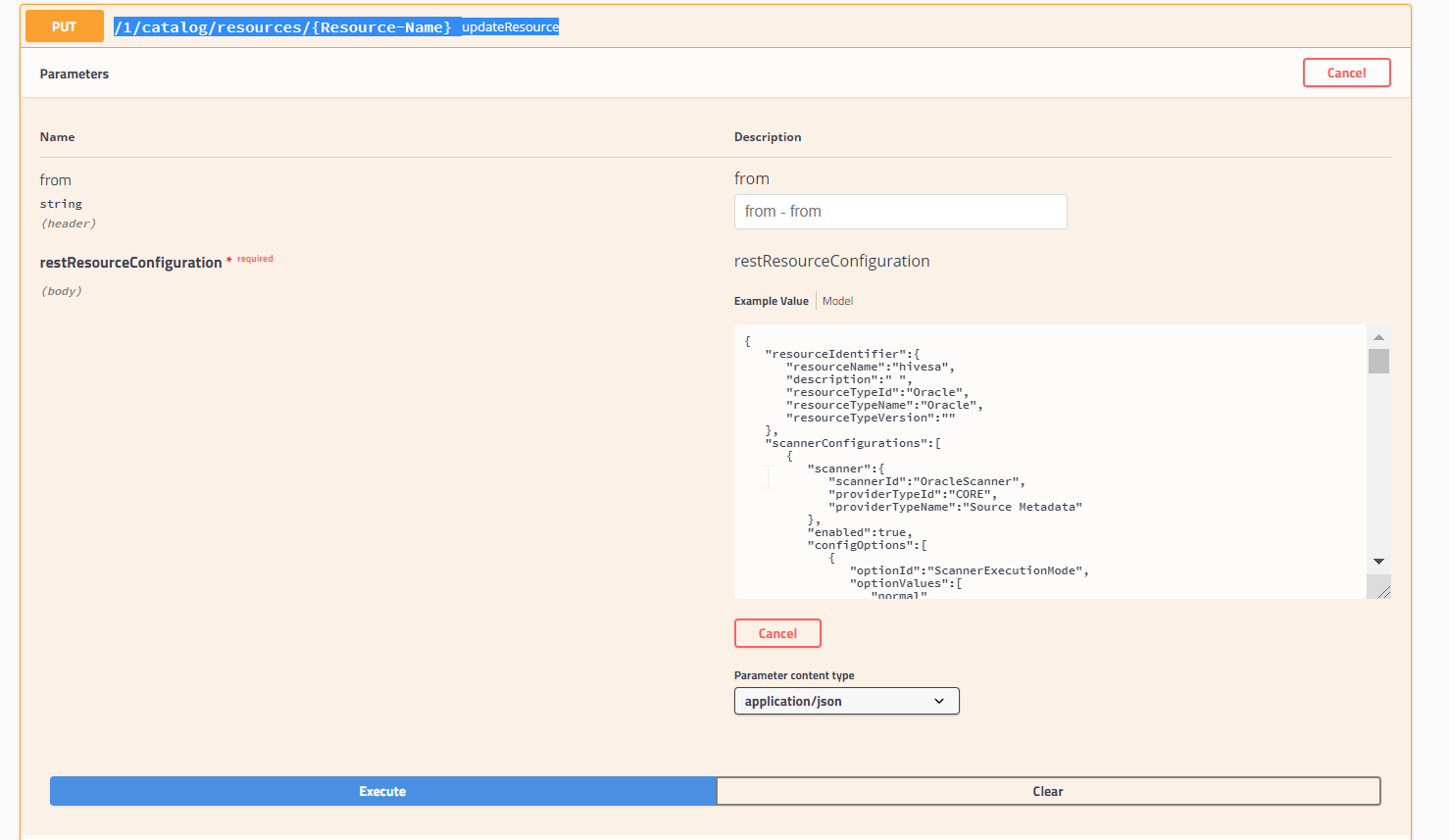The width and height of the screenshot is (1449, 840).
Task: Click the updateResource operation label
Action: click(x=510, y=27)
